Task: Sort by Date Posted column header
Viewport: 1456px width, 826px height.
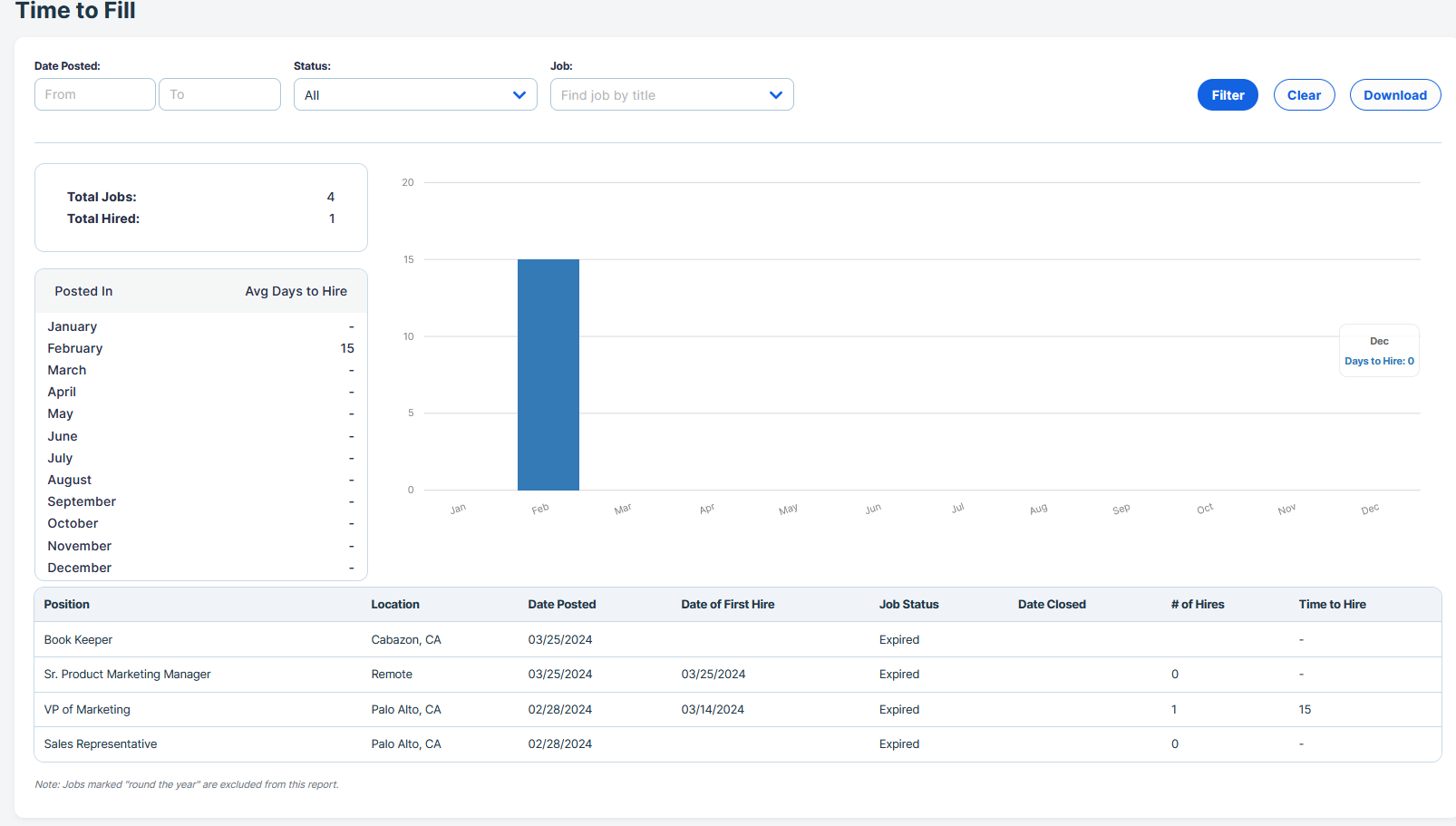Action: (561, 605)
